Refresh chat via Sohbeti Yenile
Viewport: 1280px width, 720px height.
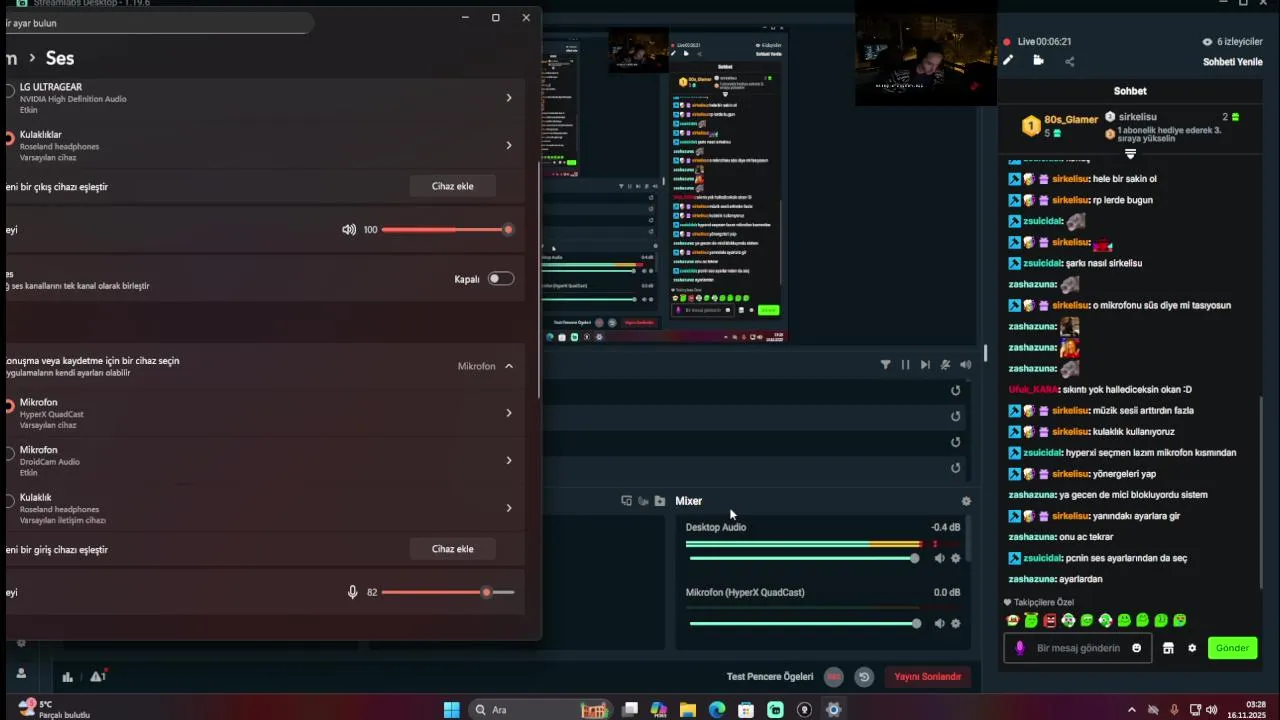point(1232,61)
